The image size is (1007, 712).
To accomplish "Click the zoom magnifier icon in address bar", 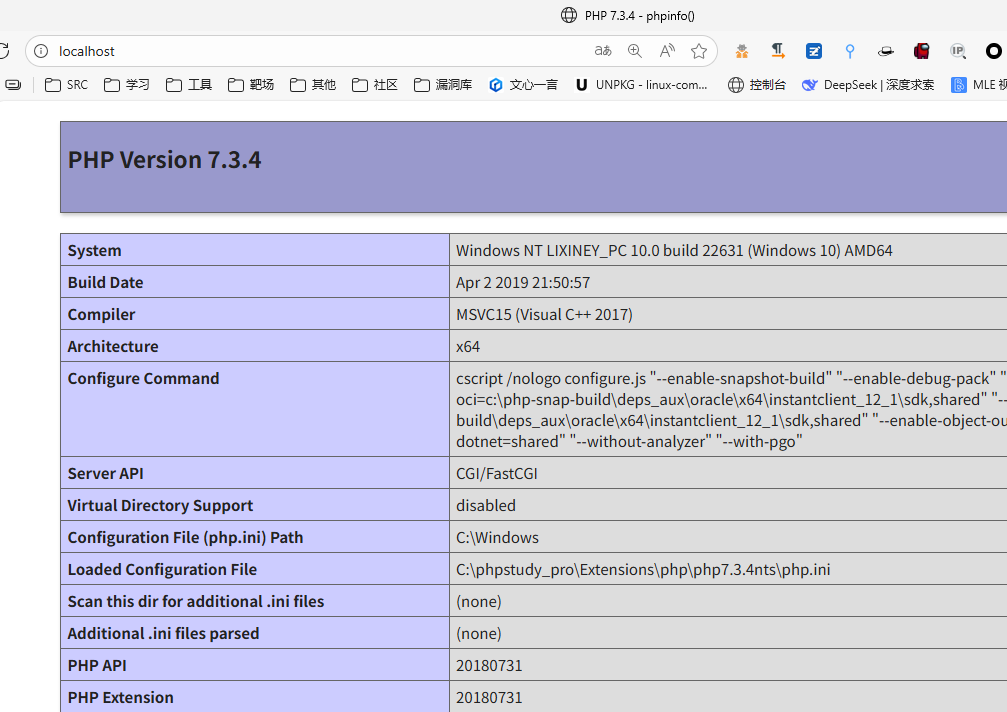I will 635,51.
